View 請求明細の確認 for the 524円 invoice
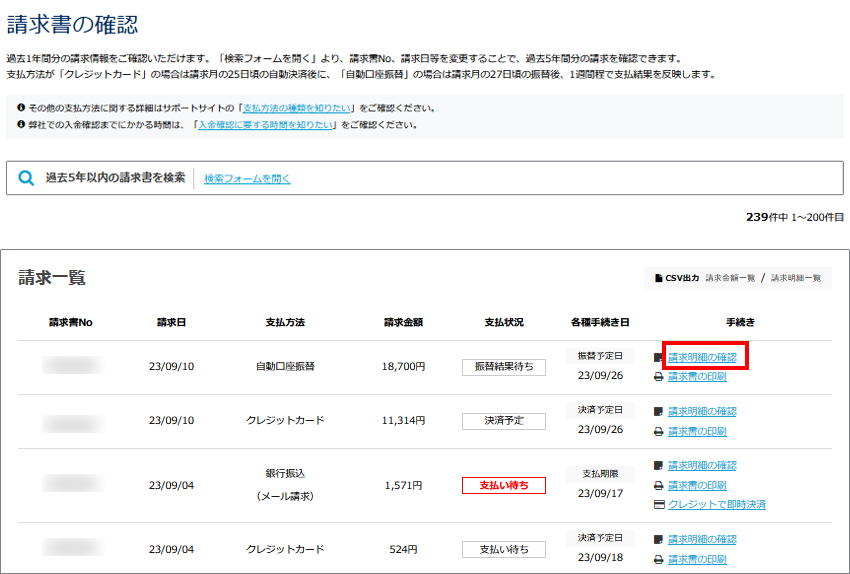This screenshot has height=574, width=850. (702, 540)
